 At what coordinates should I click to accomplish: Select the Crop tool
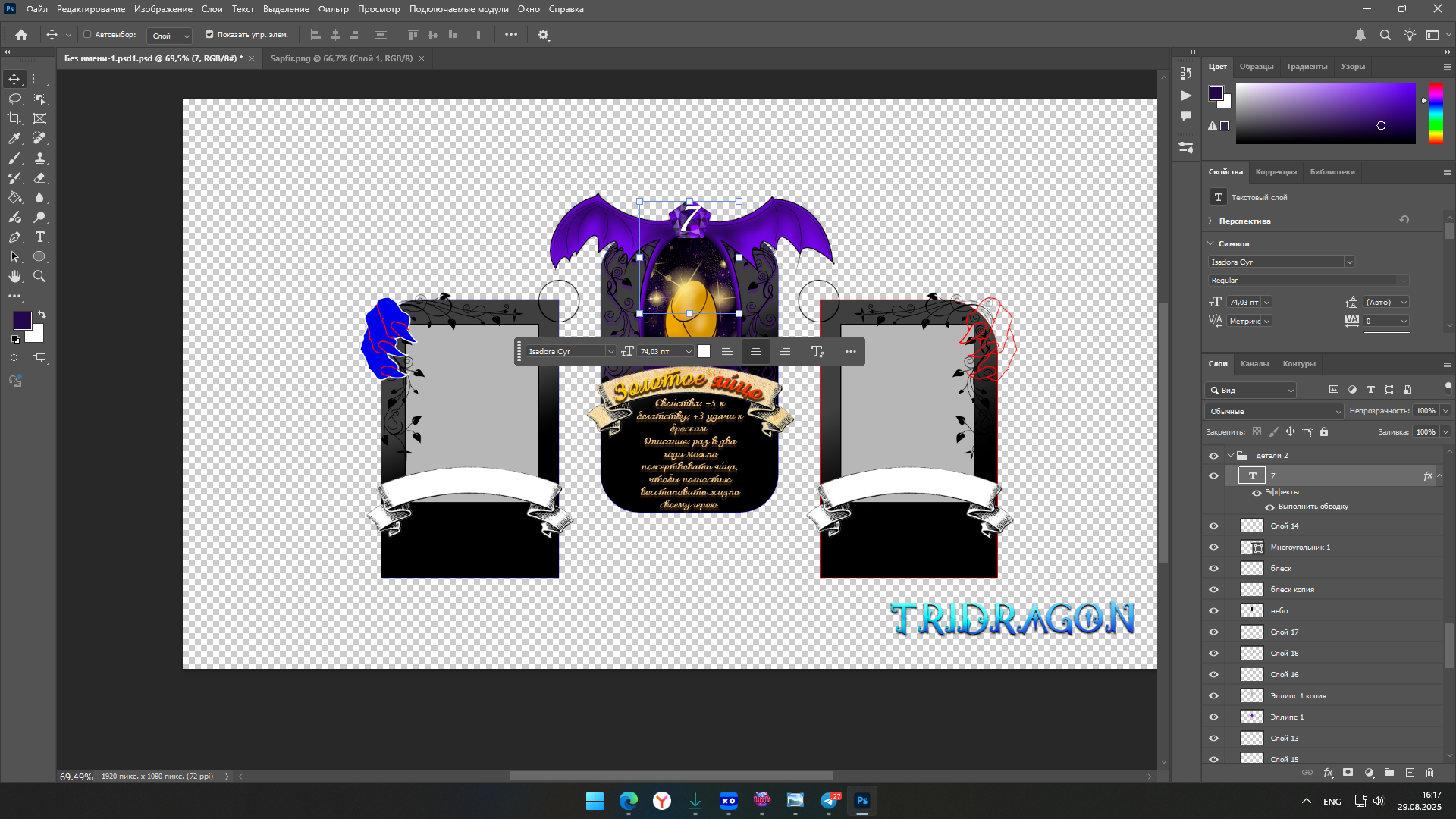(x=14, y=118)
